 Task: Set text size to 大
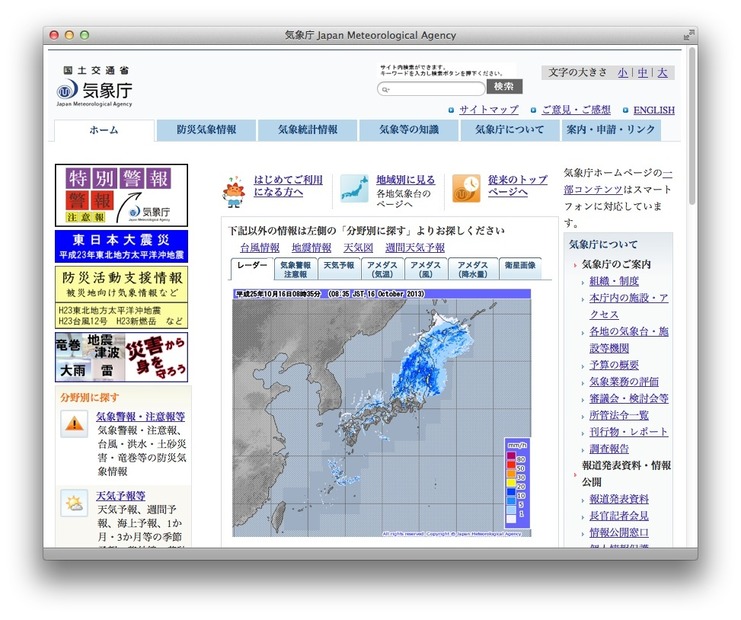663,73
